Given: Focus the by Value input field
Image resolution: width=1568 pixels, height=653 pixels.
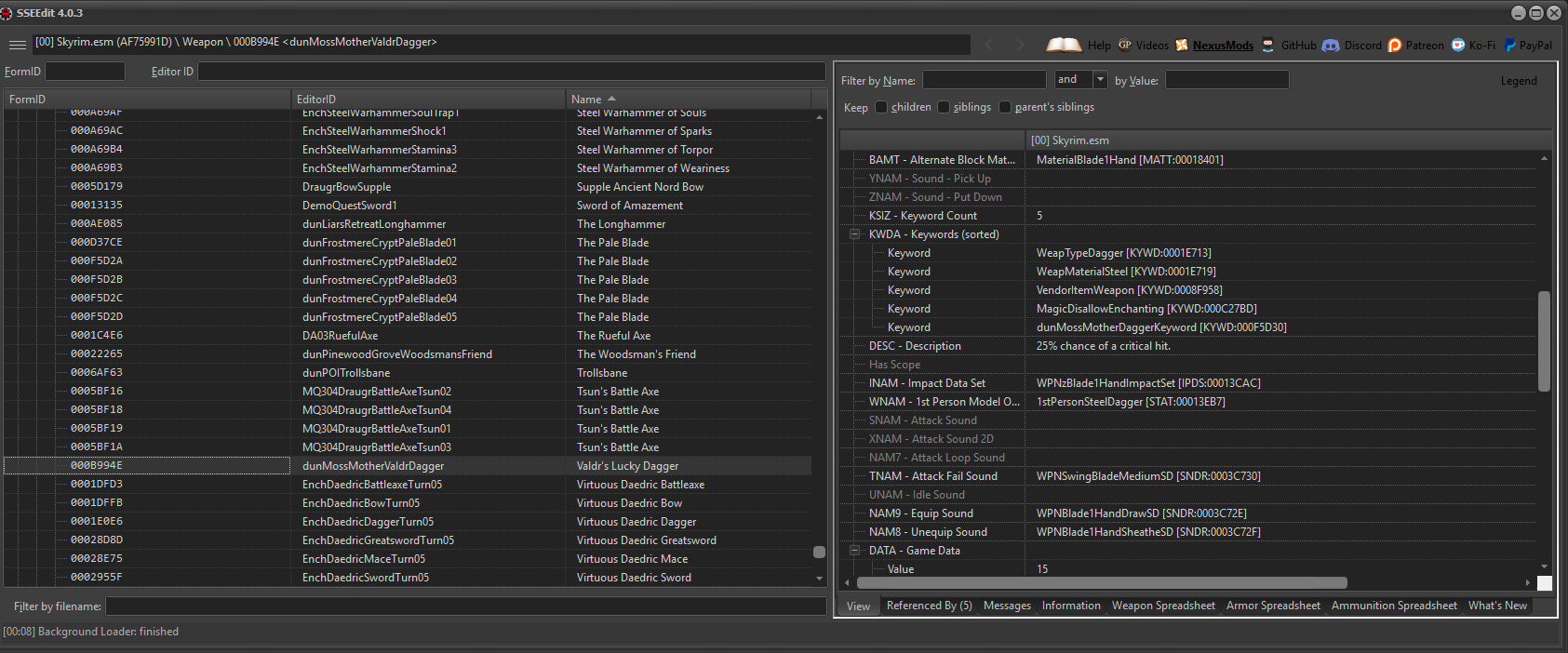Looking at the screenshot, I should coord(1226,80).
